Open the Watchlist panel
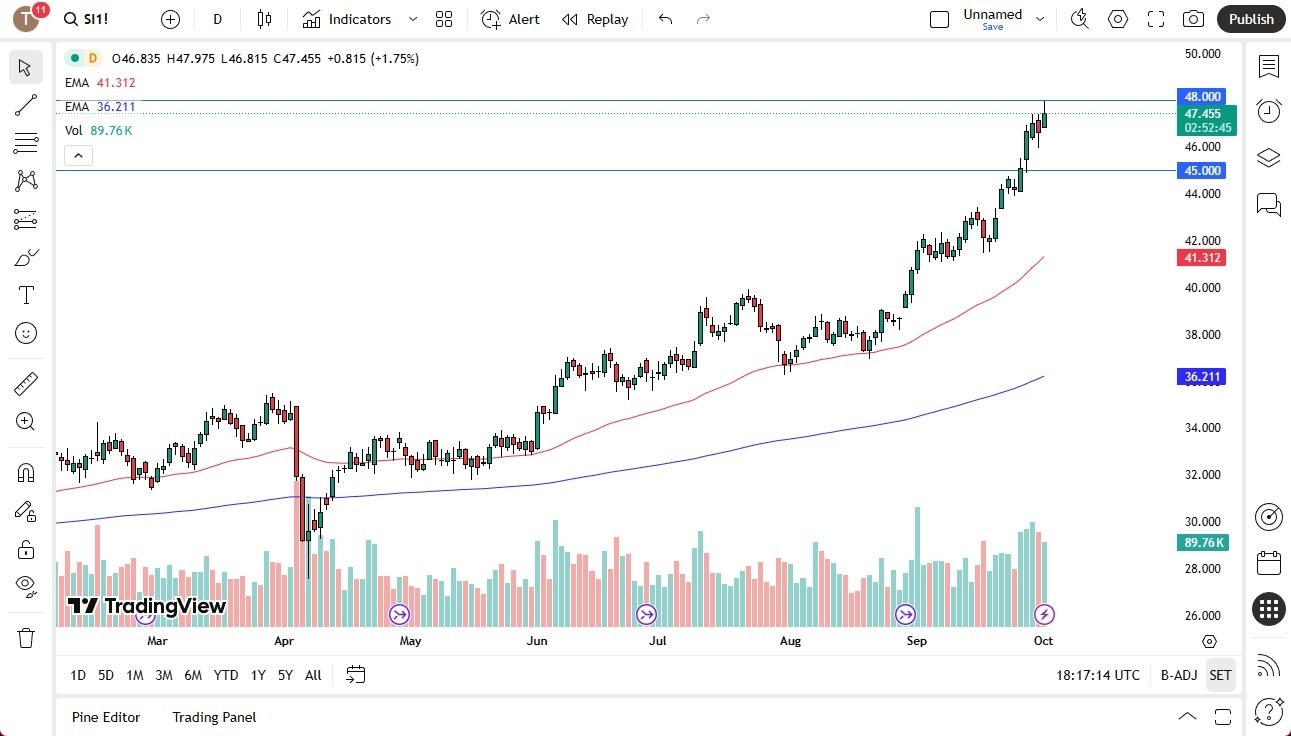Image resolution: width=1291 pixels, height=736 pixels. 1268,67
